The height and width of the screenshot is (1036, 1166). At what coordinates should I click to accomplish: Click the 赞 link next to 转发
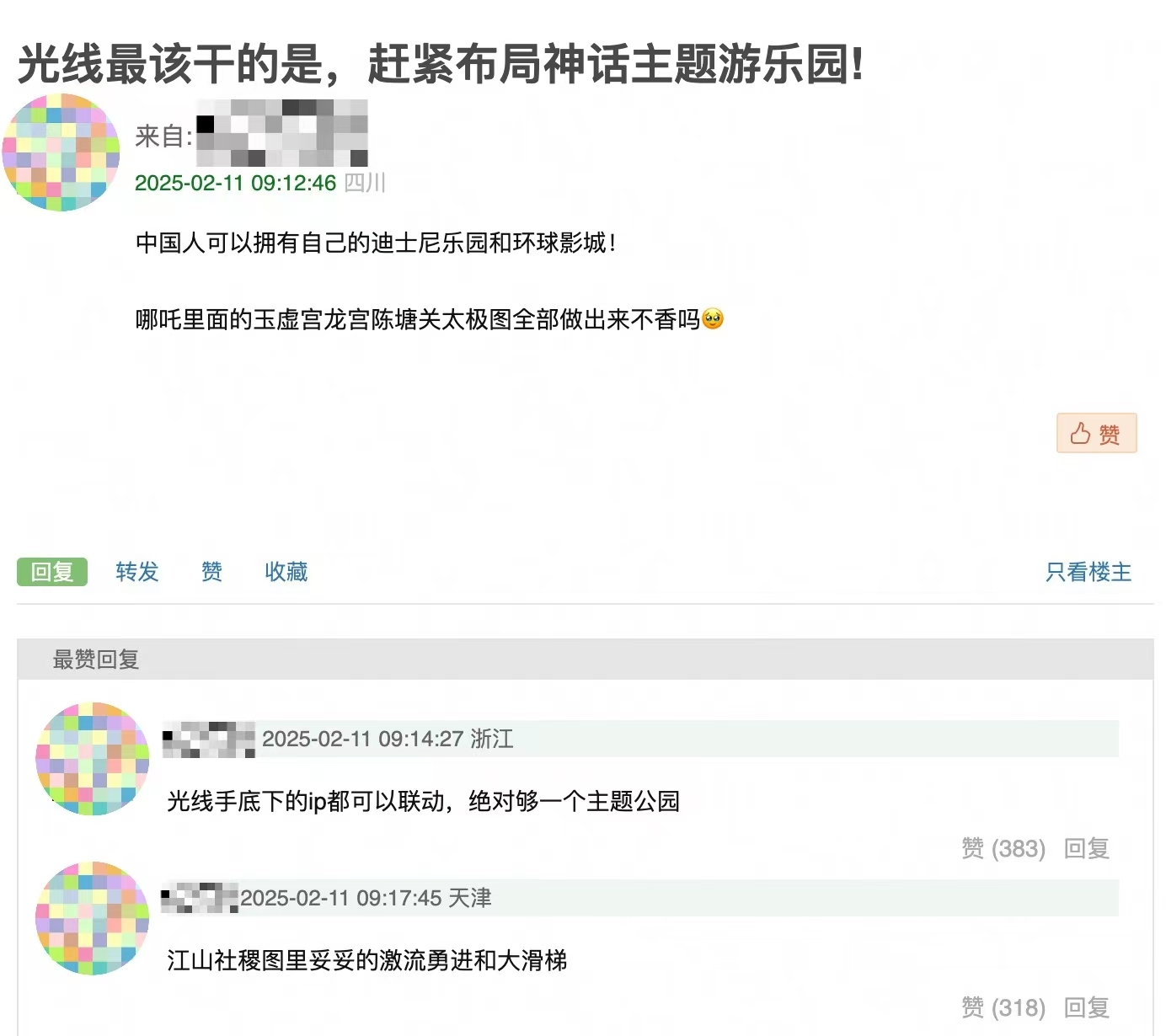pyautogui.click(x=211, y=572)
